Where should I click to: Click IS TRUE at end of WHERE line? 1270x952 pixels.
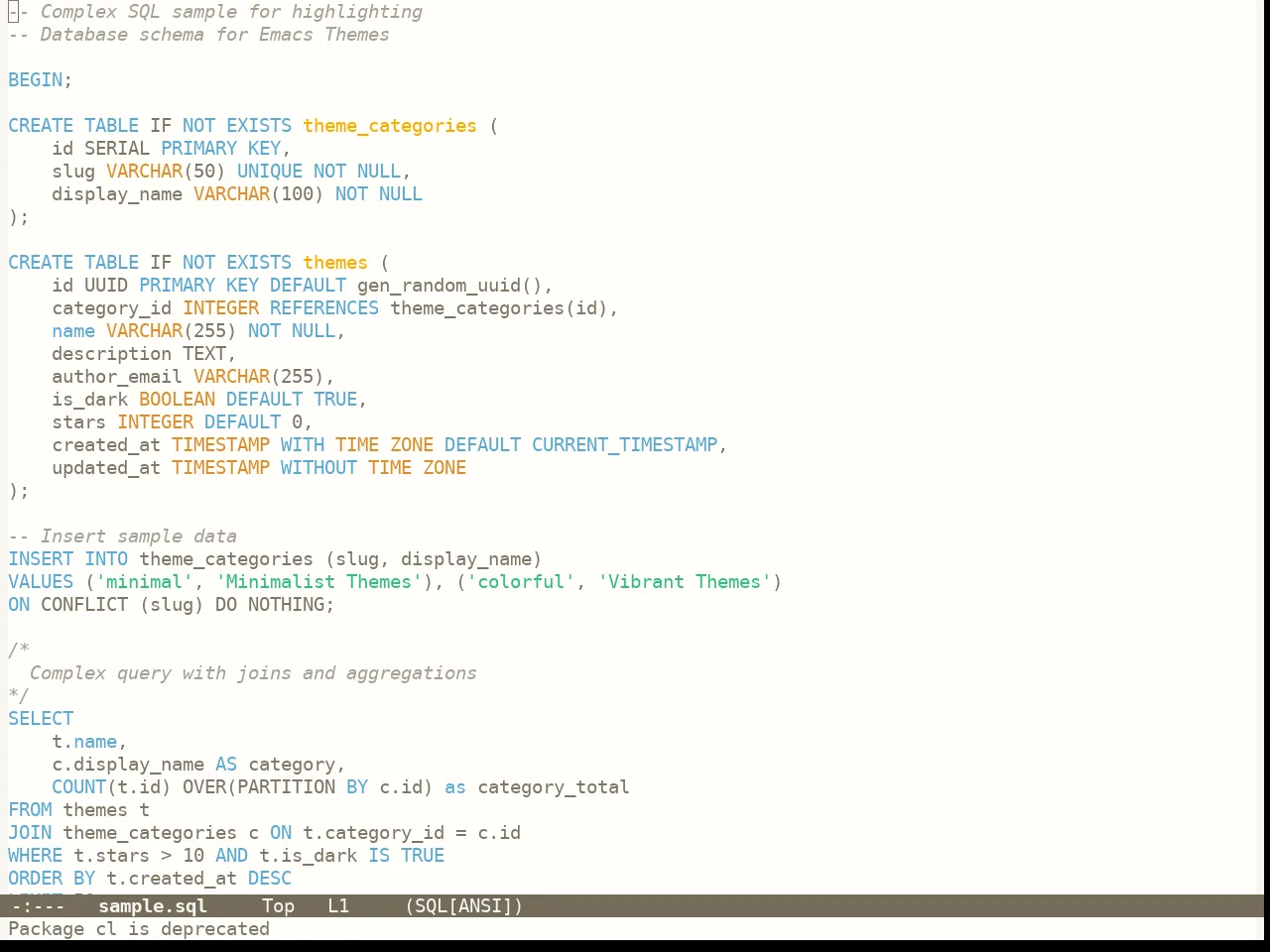(407, 856)
